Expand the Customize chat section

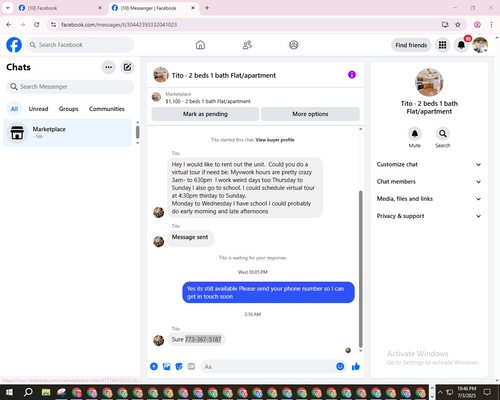tap(429, 164)
